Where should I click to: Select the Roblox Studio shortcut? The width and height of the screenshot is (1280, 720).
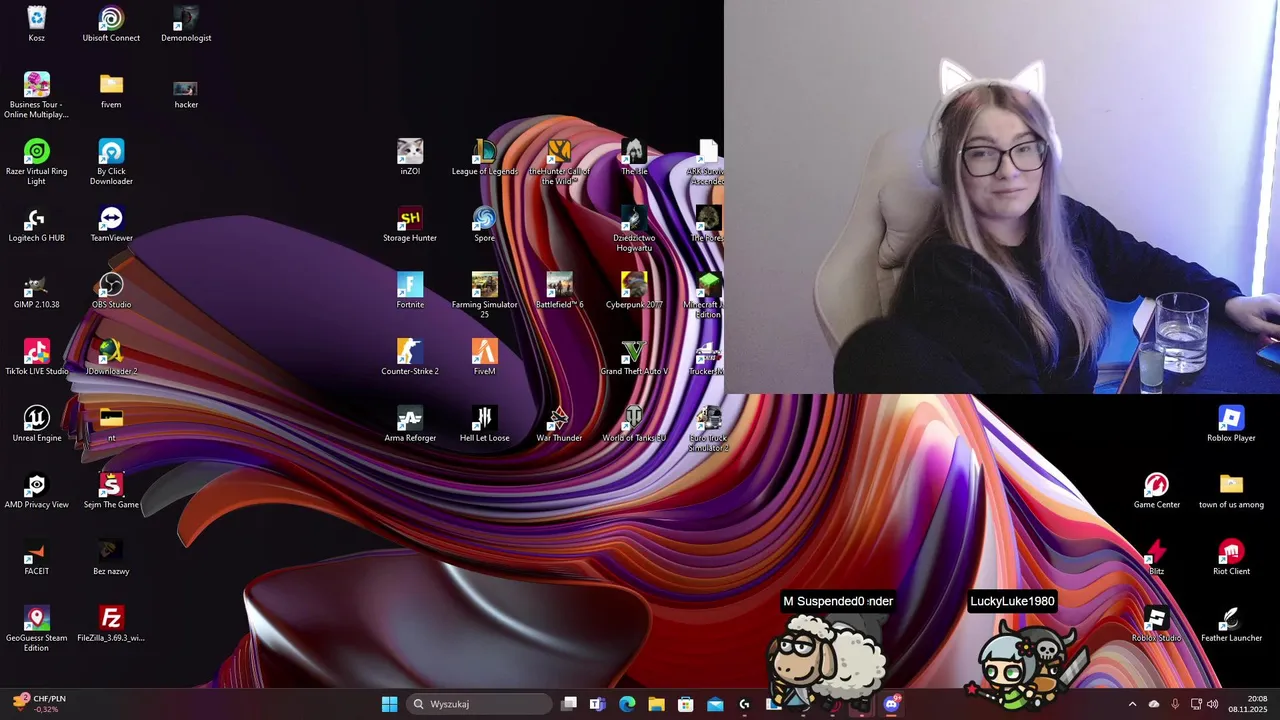(1157, 624)
